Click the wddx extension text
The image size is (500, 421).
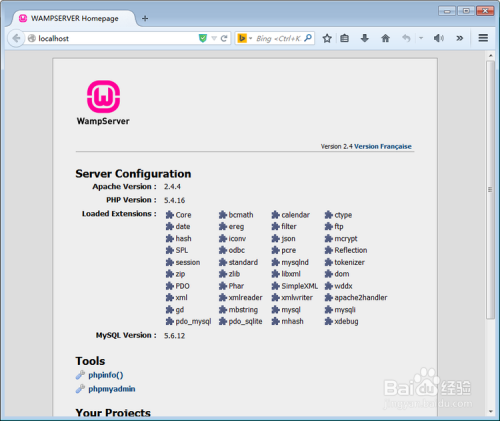tap(343, 286)
